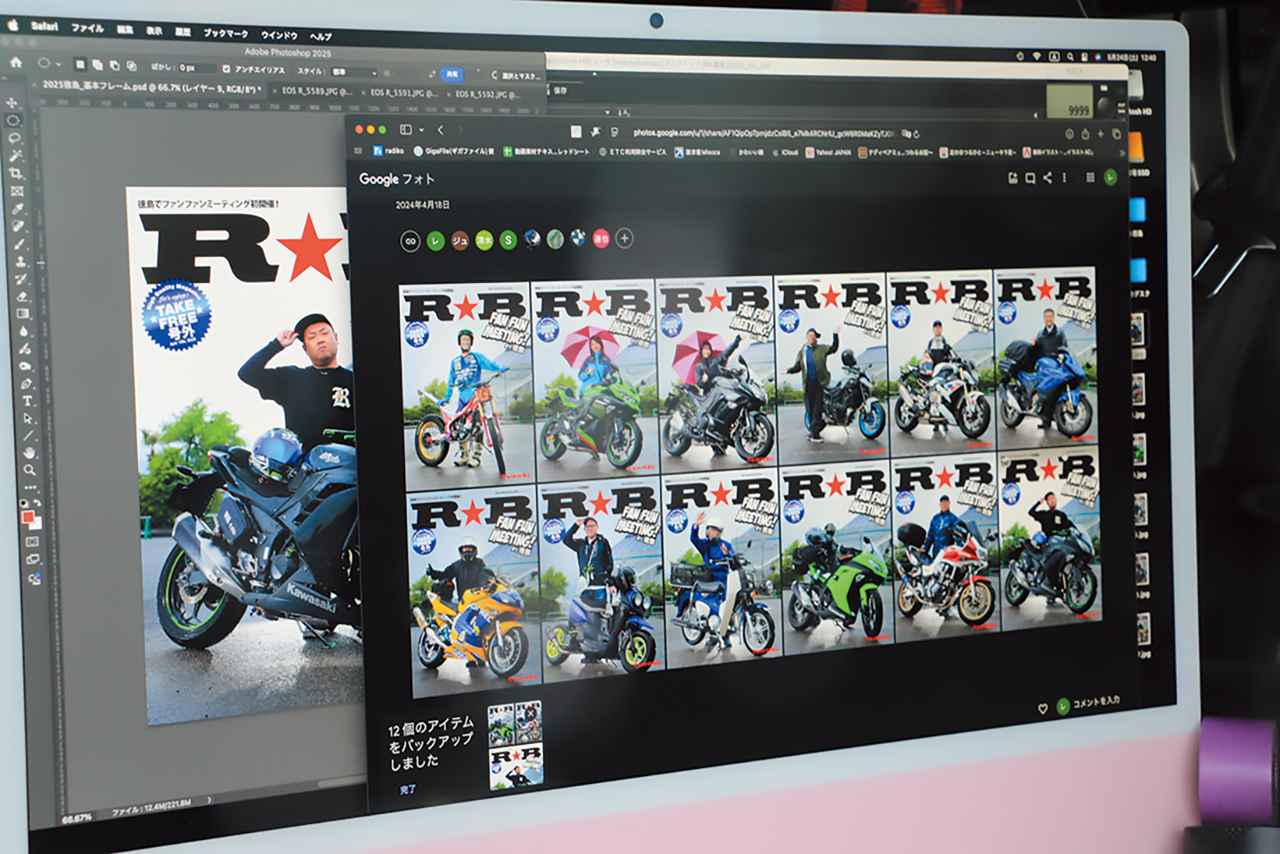Select the Zoom tool
This screenshot has height=854, width=1280.
click(29, 470)
